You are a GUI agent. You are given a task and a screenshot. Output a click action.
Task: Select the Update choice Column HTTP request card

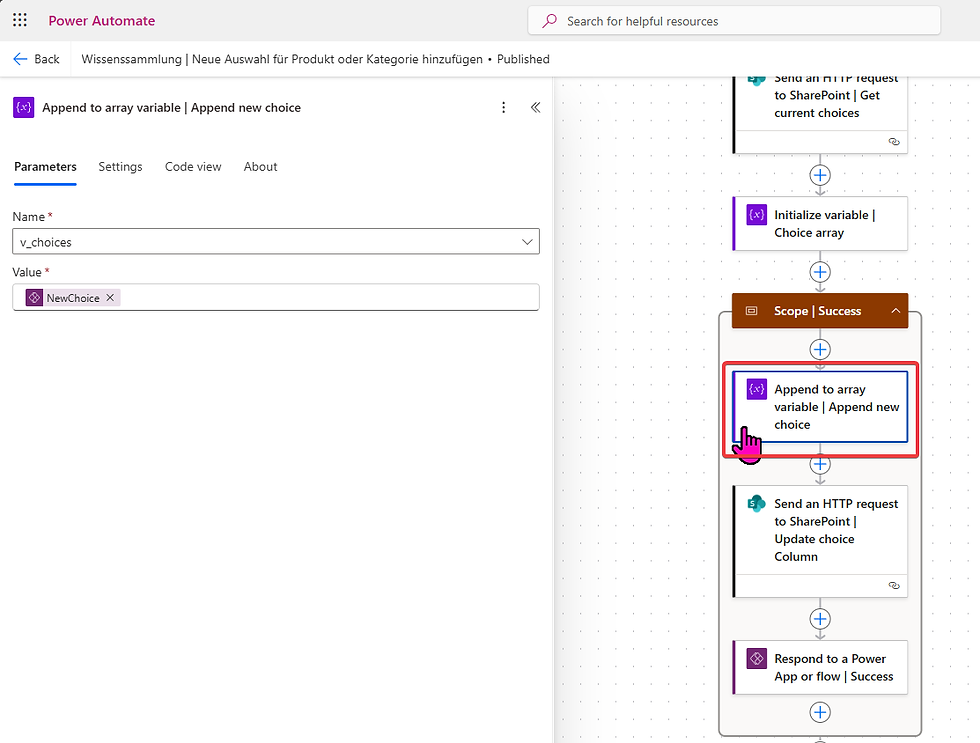click(820, 542)
